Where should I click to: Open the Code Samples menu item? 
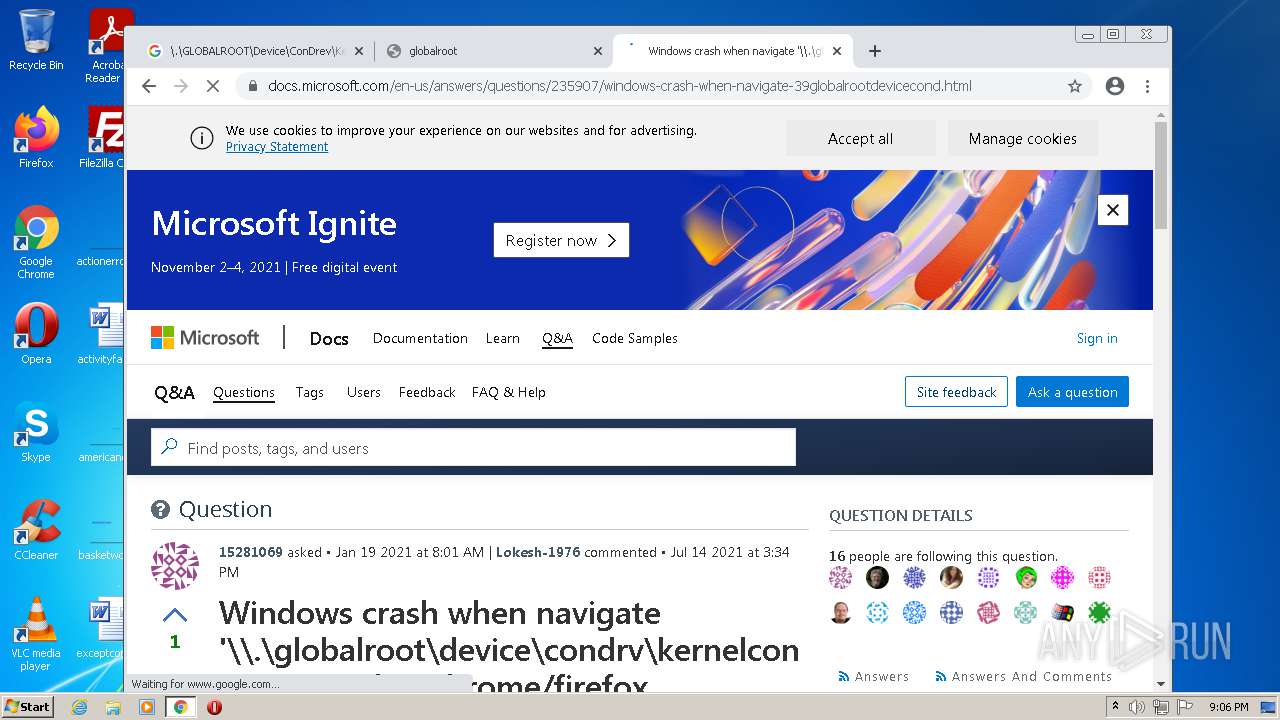pos(635,338)
